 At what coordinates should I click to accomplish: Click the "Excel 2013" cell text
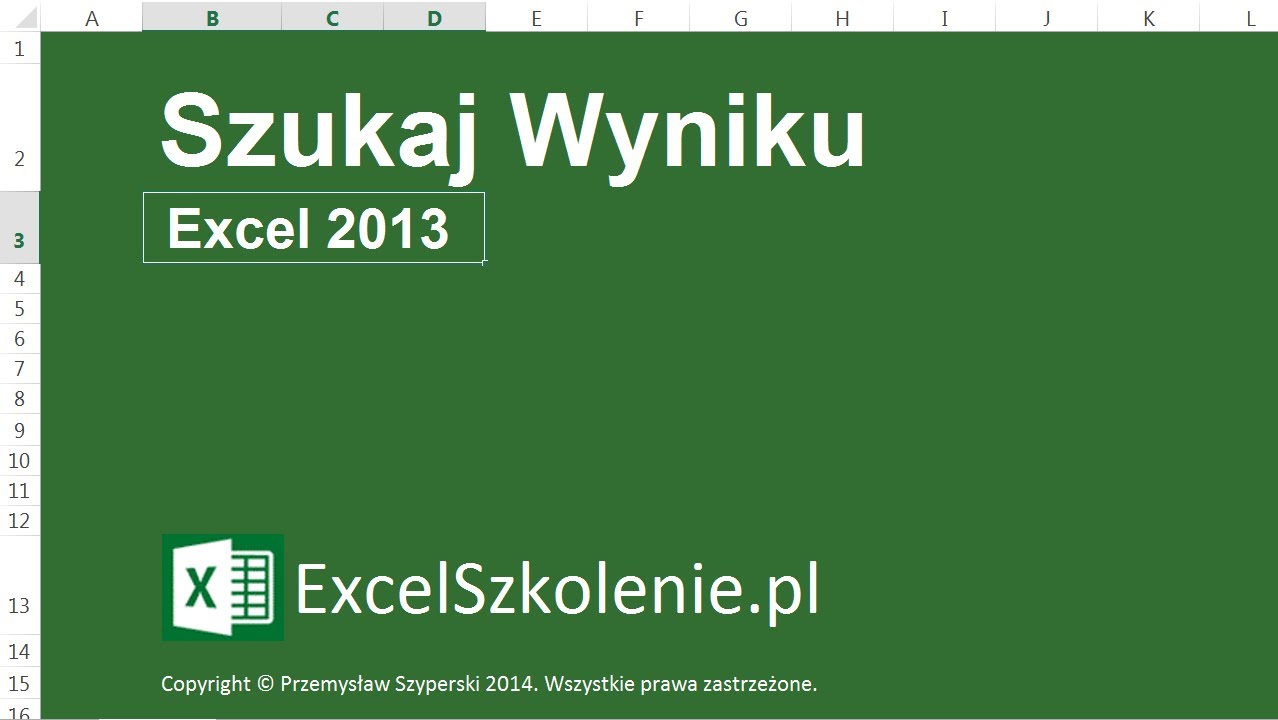[x=308, y=229]
